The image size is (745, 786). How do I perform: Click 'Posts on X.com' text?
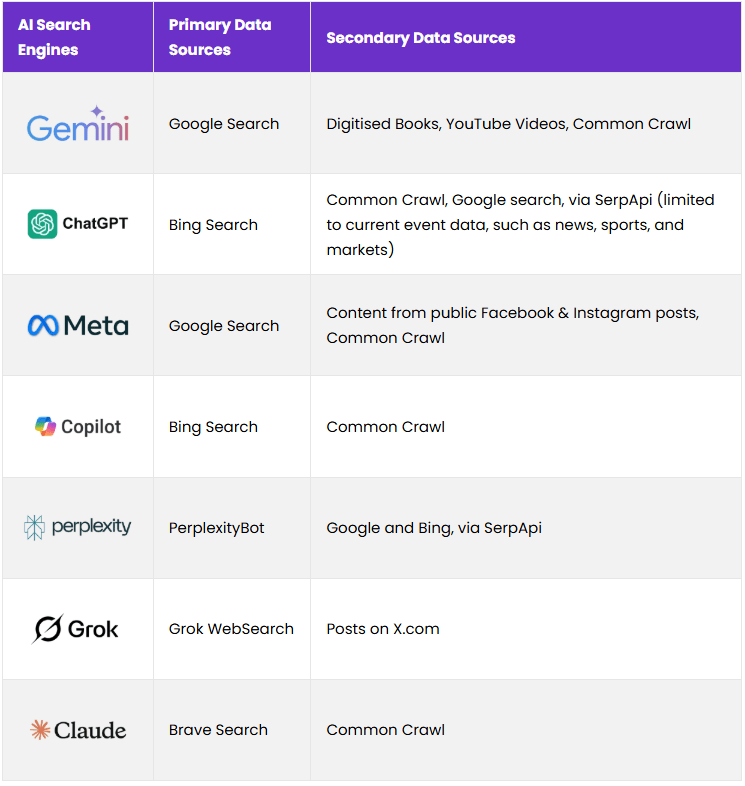pyautogui.click(x=383, y=629)
